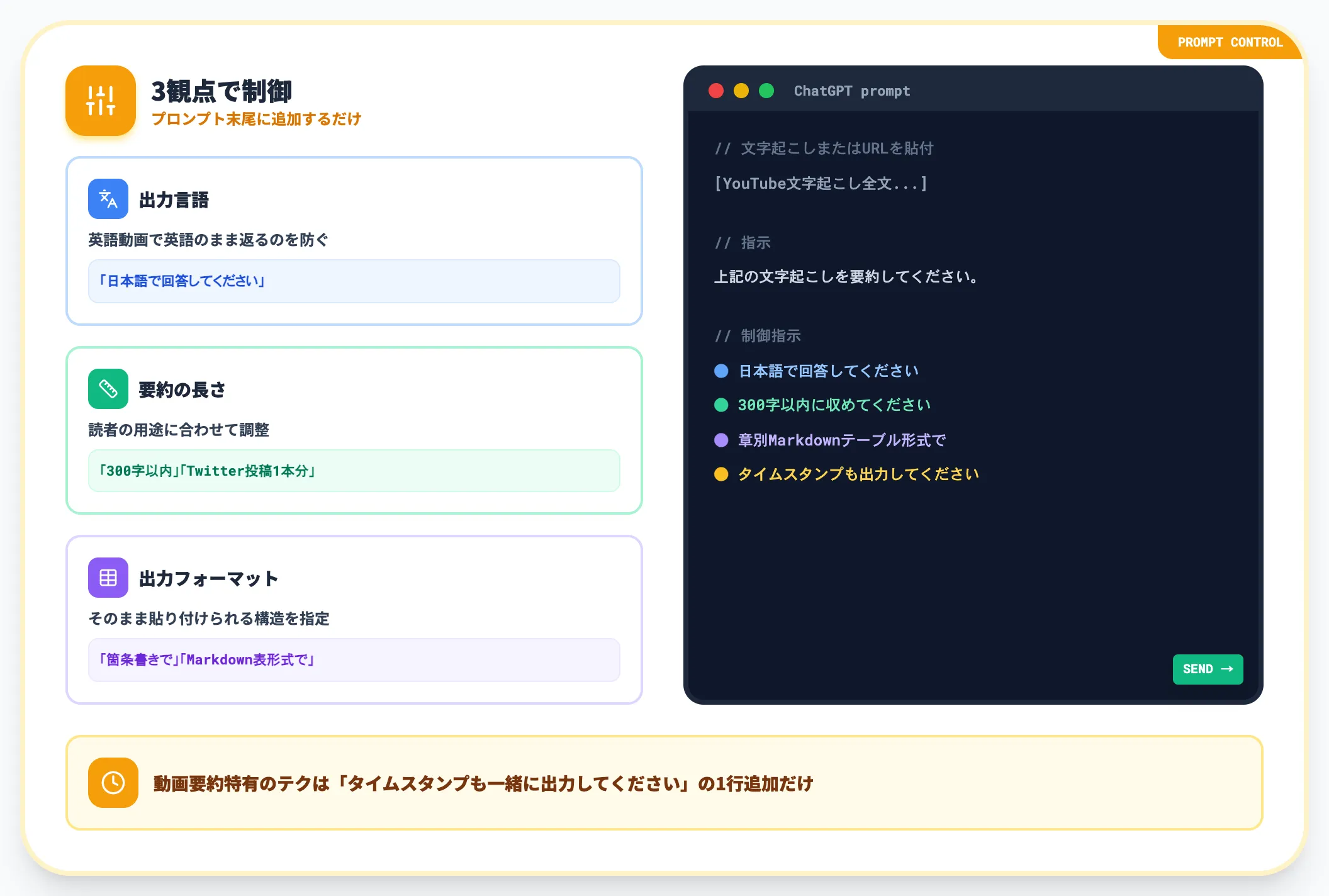Click the text そのまま貼り付けられる構造を指定
The image size is (1329, 896).
209,619
